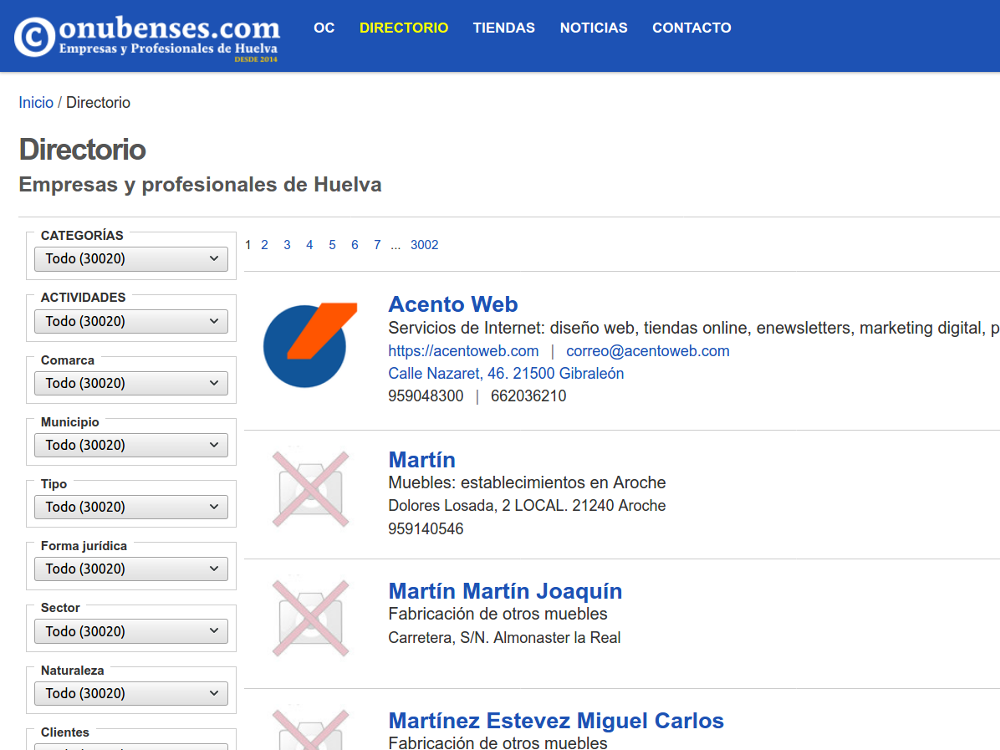Select mobile number 662036210
The image size is (1000, 750).
click(x=529, y=396)
